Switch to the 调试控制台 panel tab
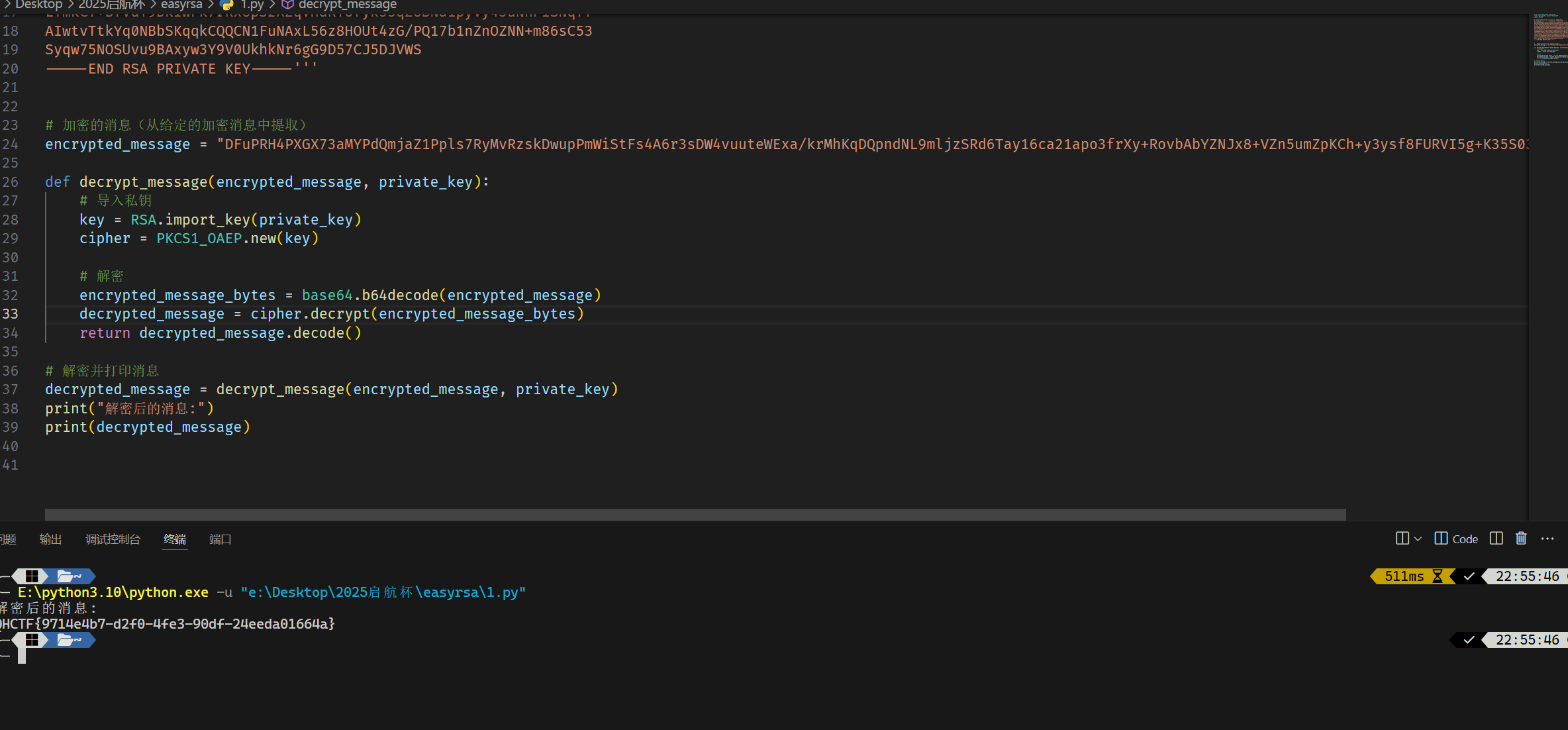 coord(113,539)
